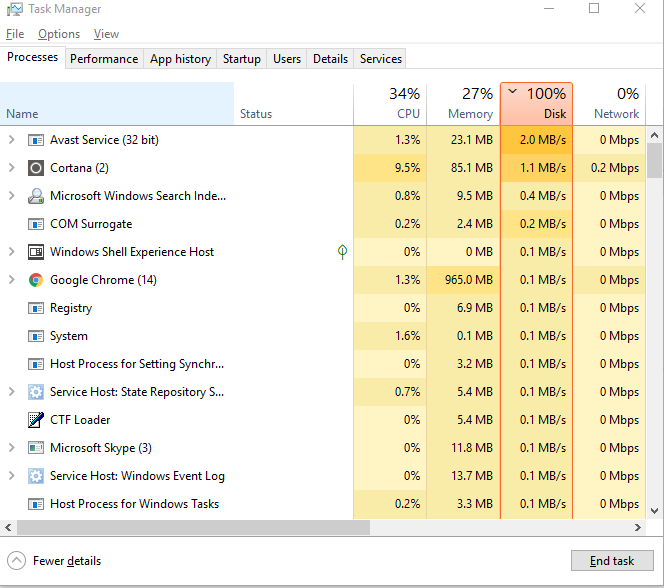Sort by the Disk 100% column header
The height and width of the screenshot is (588, 664).
coord(537,104)
